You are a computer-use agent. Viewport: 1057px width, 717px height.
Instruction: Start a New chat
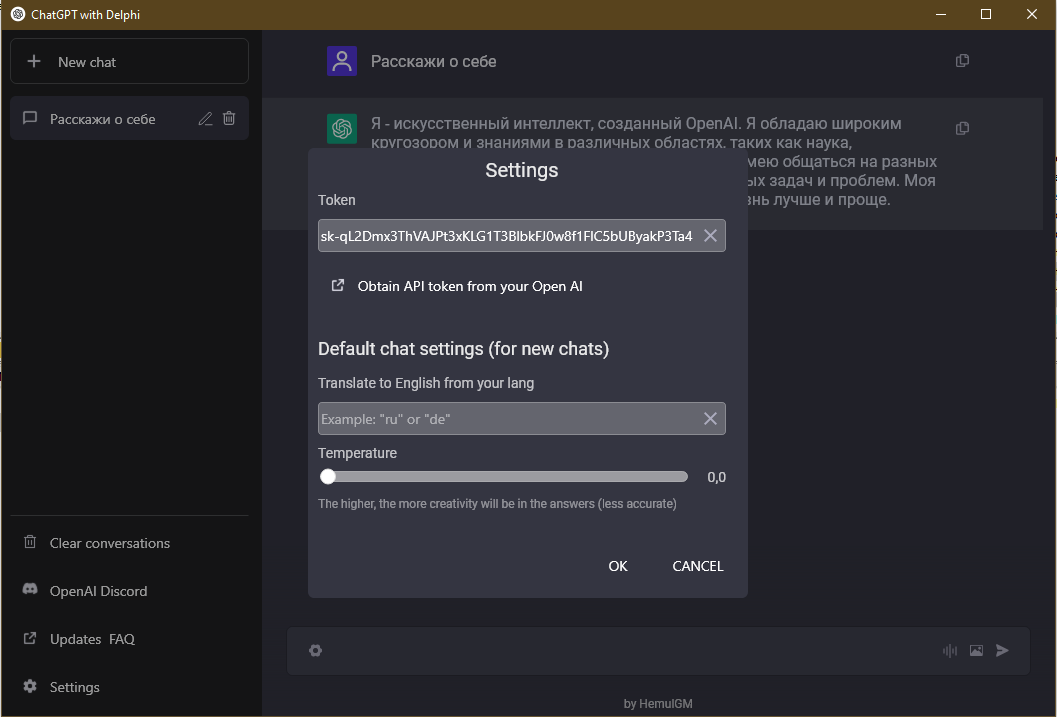[129, 61]
